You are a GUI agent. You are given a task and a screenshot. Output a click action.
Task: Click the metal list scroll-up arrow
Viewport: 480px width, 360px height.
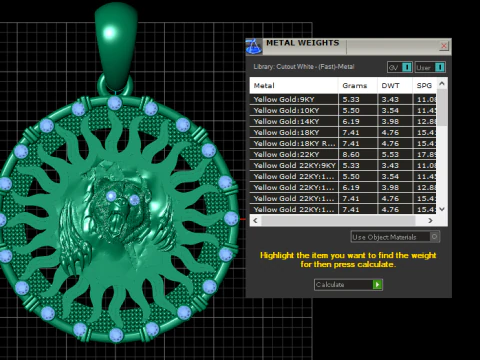442,83
